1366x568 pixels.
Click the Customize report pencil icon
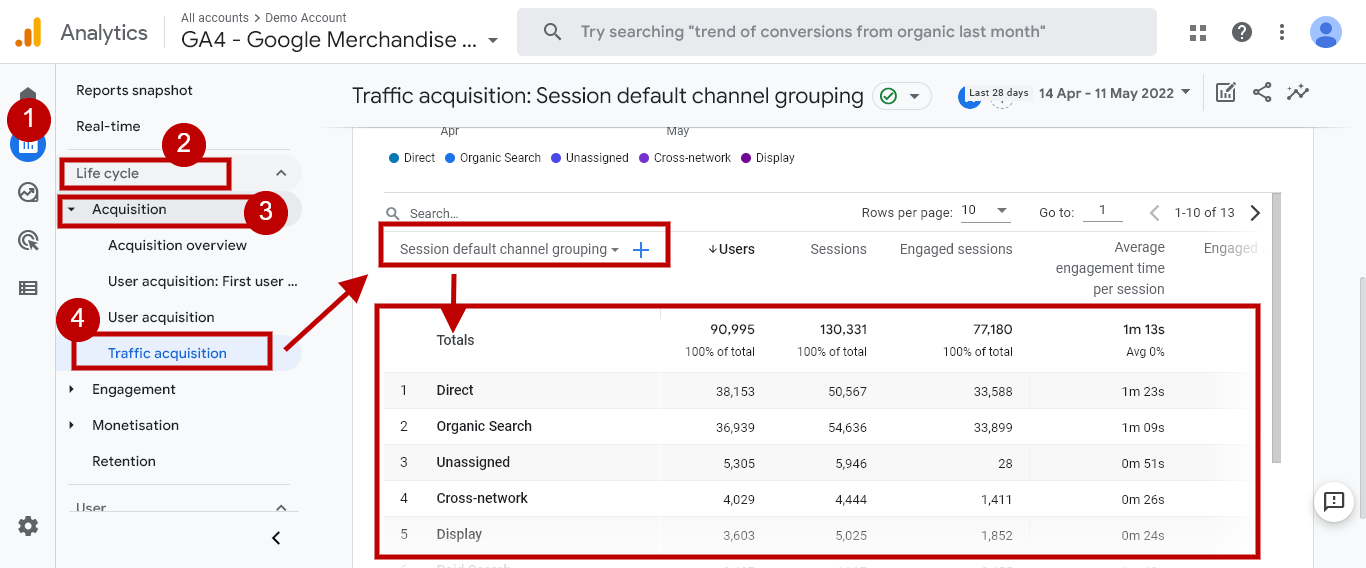1226,93
